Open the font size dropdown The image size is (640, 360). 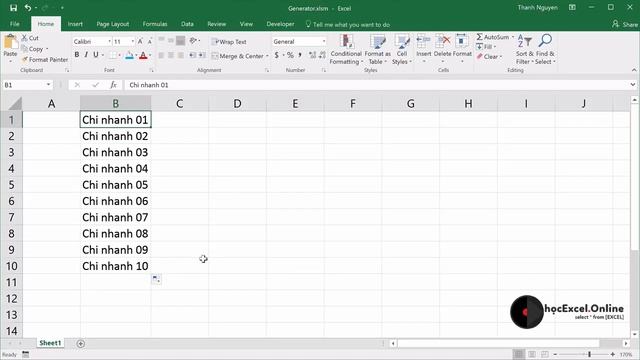click(132, 42)
